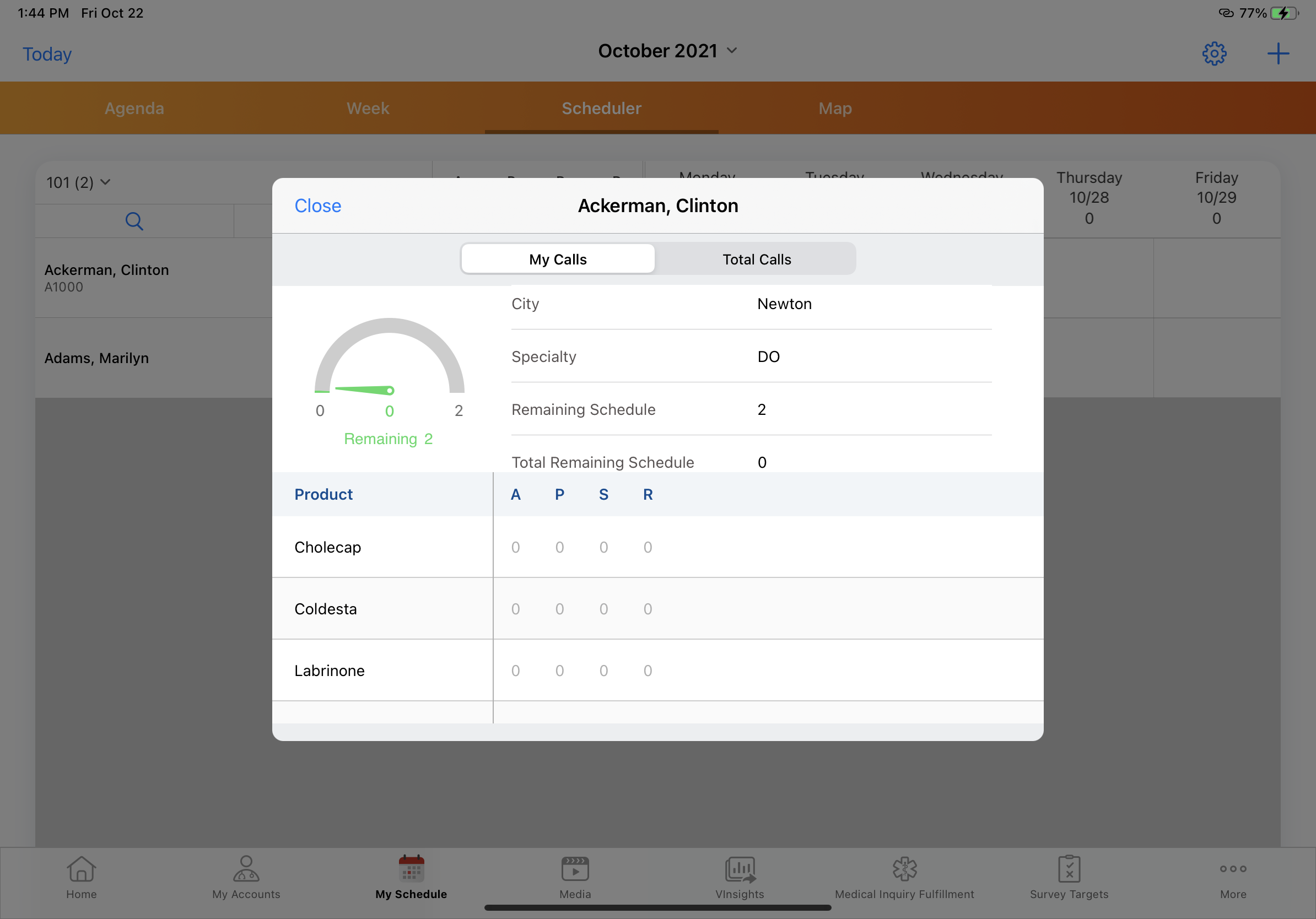The image size is (1316, 919).
Task: Click the search magnifier icon
Action: pyautogui.click(x=134, y=220)
